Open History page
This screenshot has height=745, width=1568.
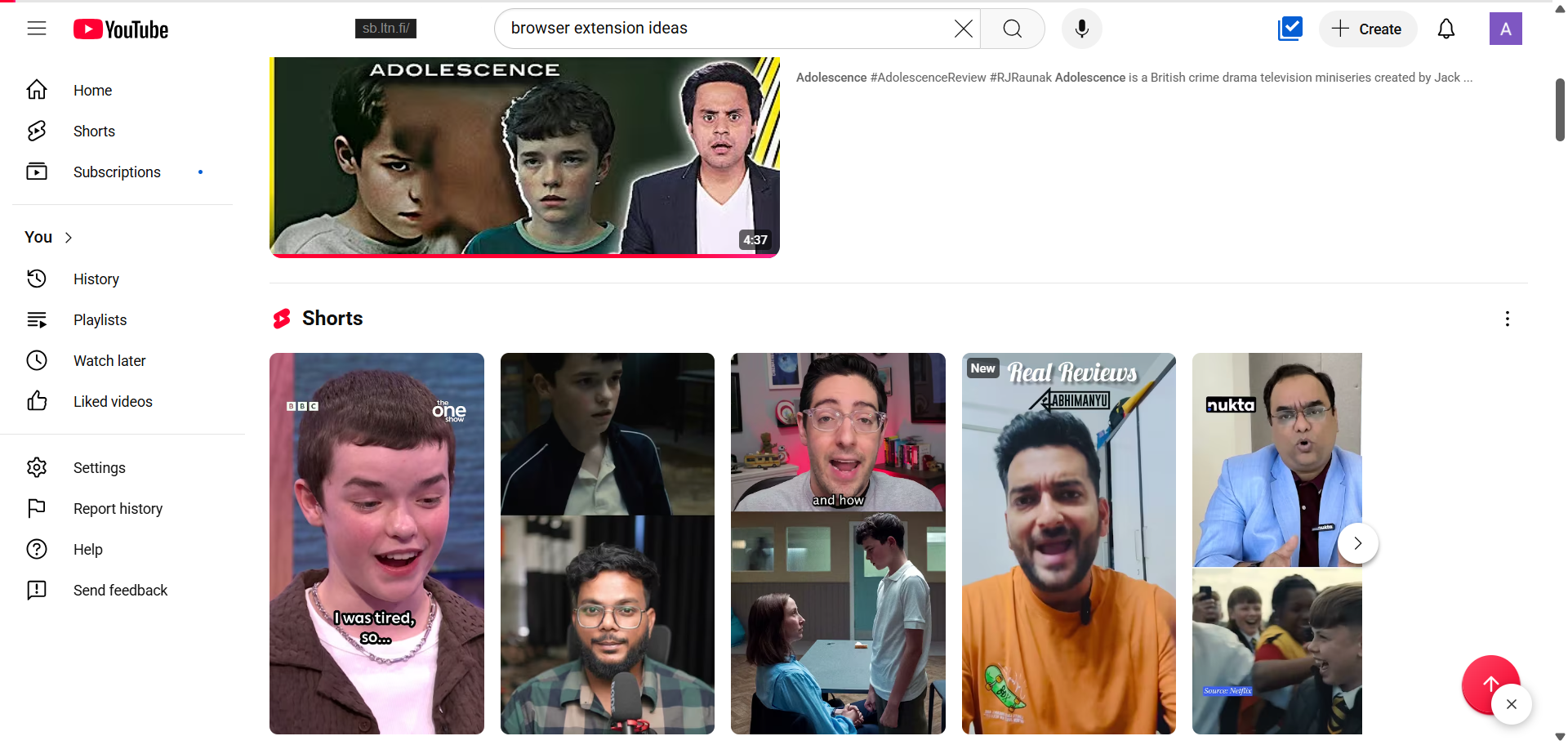click(x=122, y=279)
